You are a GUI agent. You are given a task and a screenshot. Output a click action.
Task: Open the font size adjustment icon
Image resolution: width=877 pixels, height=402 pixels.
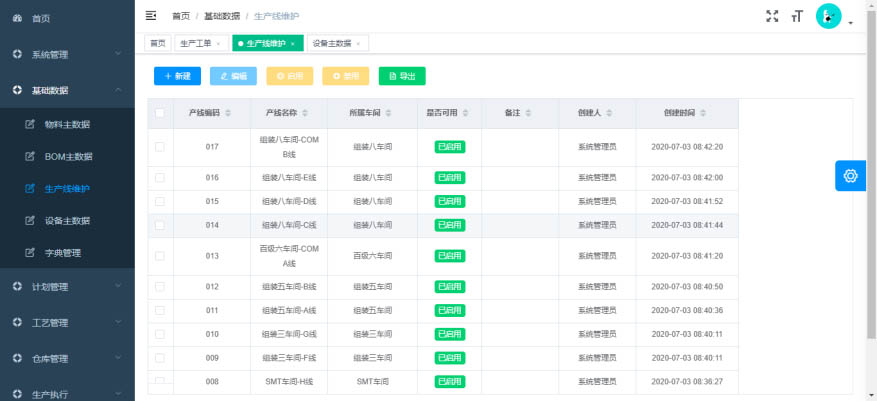point(797,16)
